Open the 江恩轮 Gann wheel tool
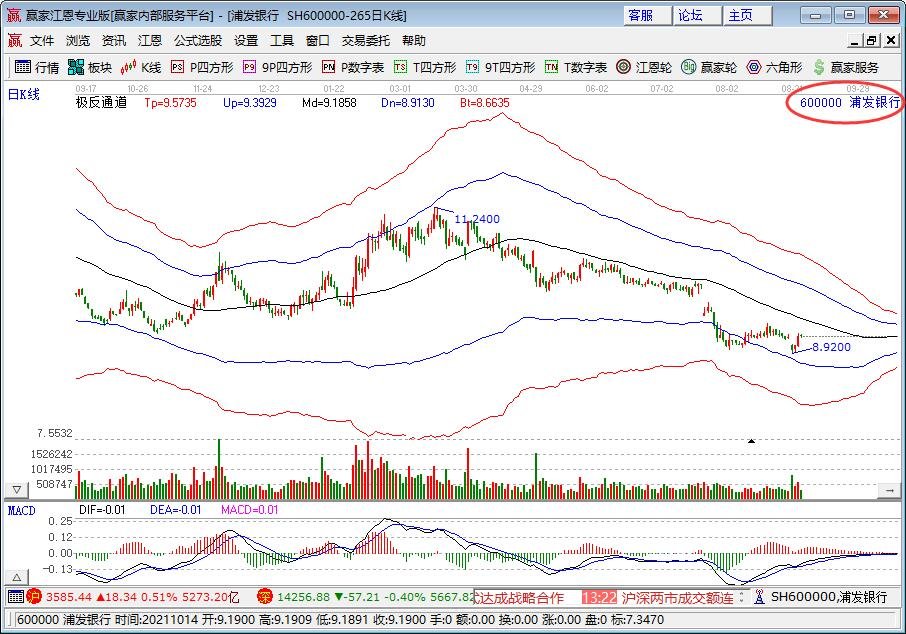The width and height of the screenshot is (906, 634). pyautogui.click(x=644, y=68)
